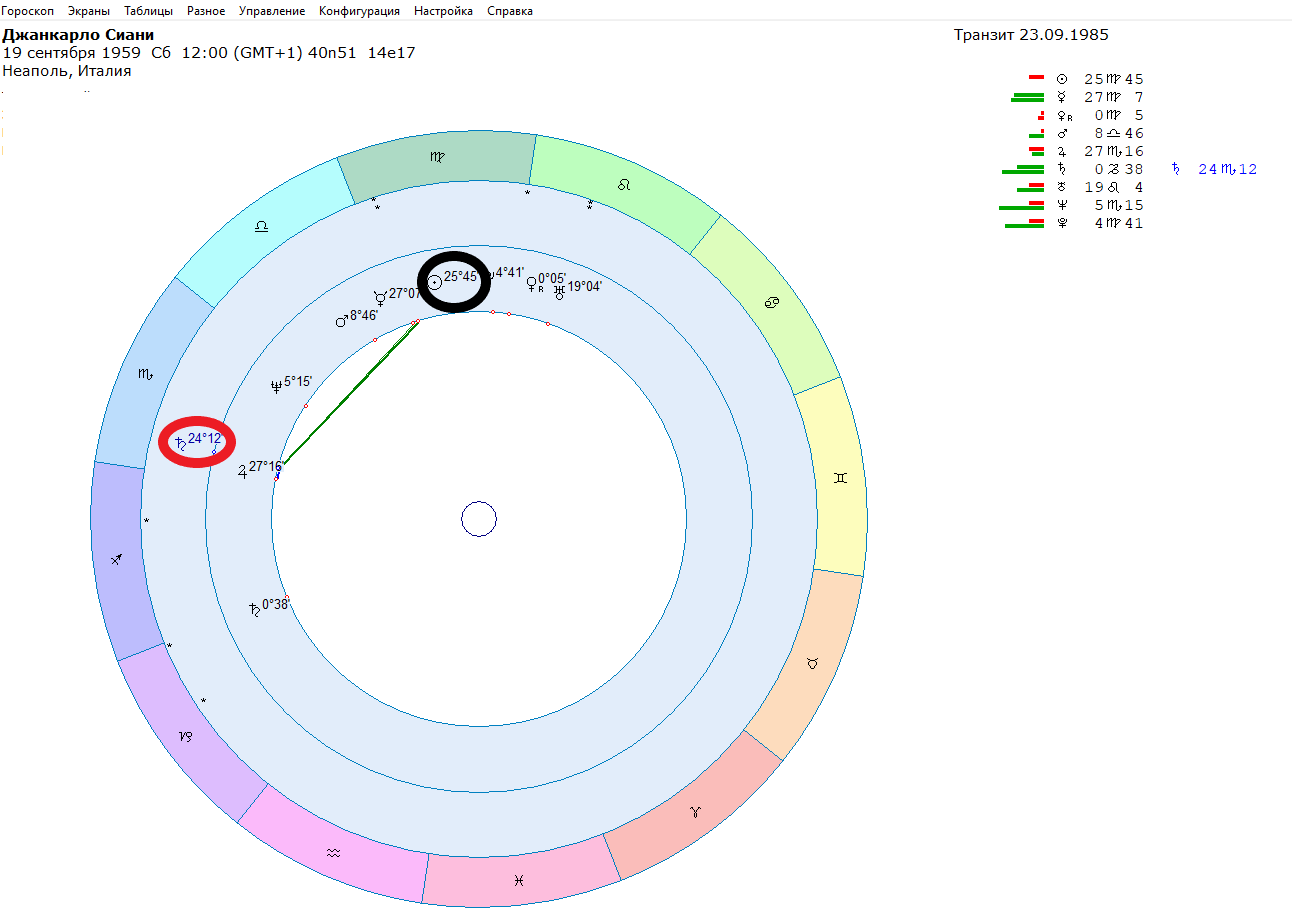The width and height of the screenshot is (1292, 924).
Task: Select the Uranus 19°4 row in planet table
Action: pyautogui.click(x=1081, y=187)
